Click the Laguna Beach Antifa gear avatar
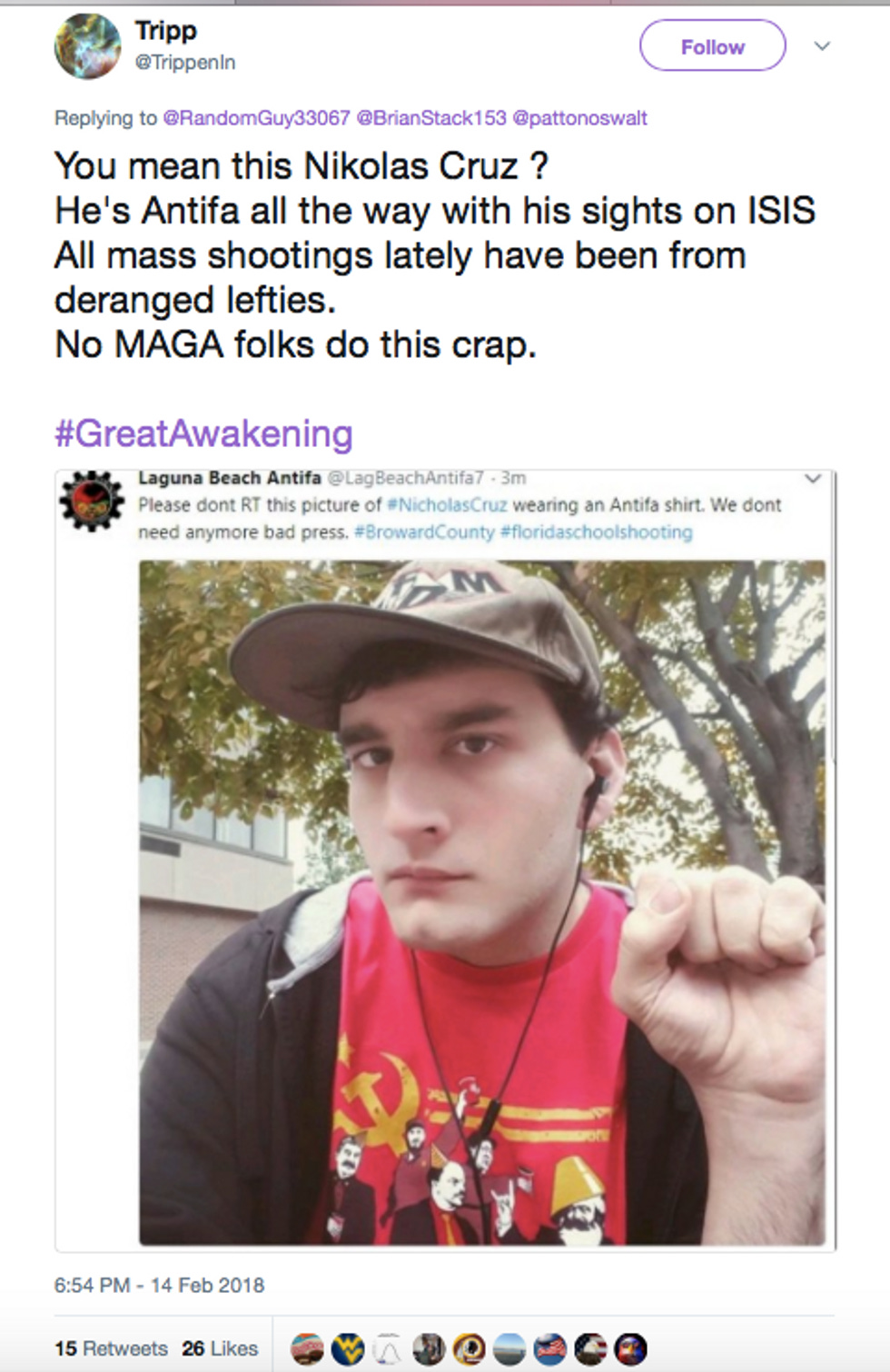The height and width of the screenshot is (1372, 890). [92, 501]
